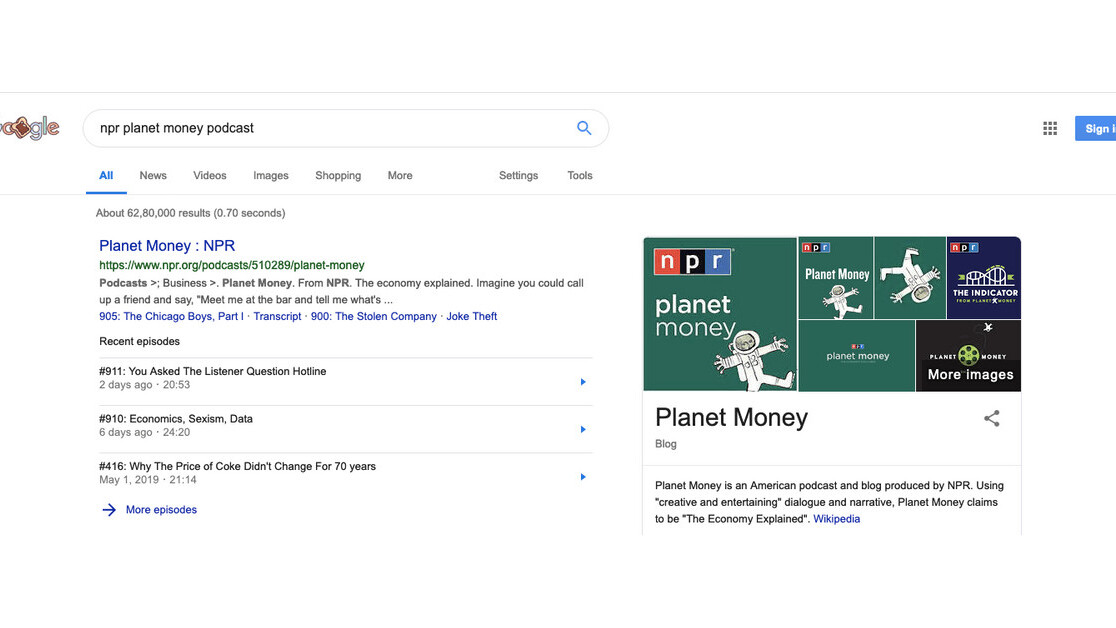
Task: Click the More images thumbnail
Action: pos(969,356)
